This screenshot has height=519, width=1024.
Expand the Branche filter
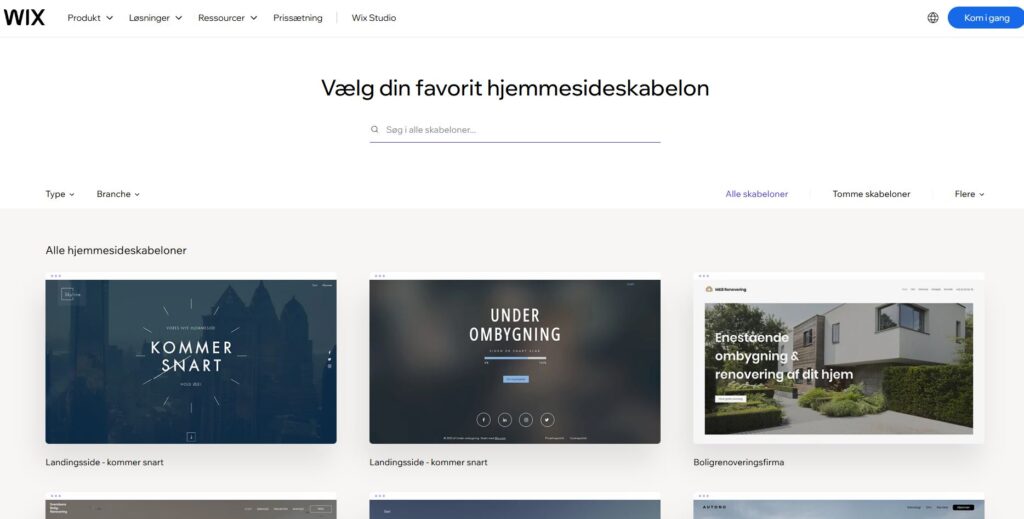(x=118, y=194)
